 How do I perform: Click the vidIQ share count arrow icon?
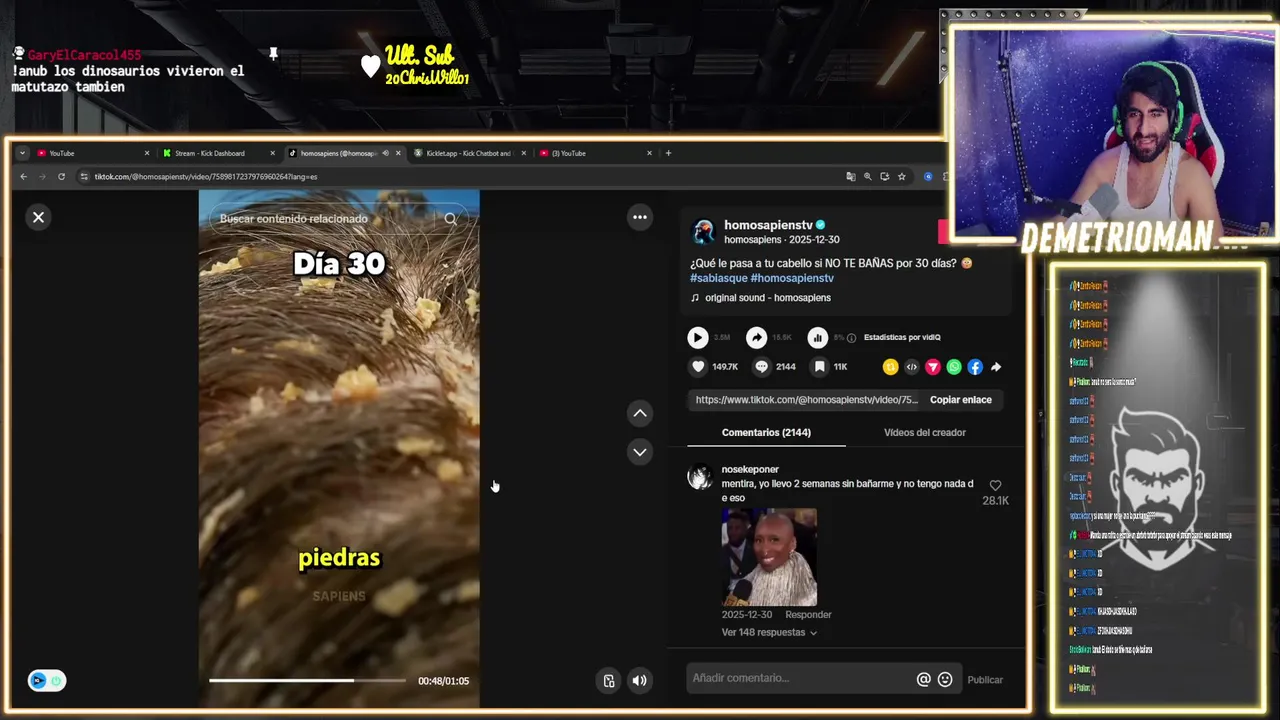(757, 338)
